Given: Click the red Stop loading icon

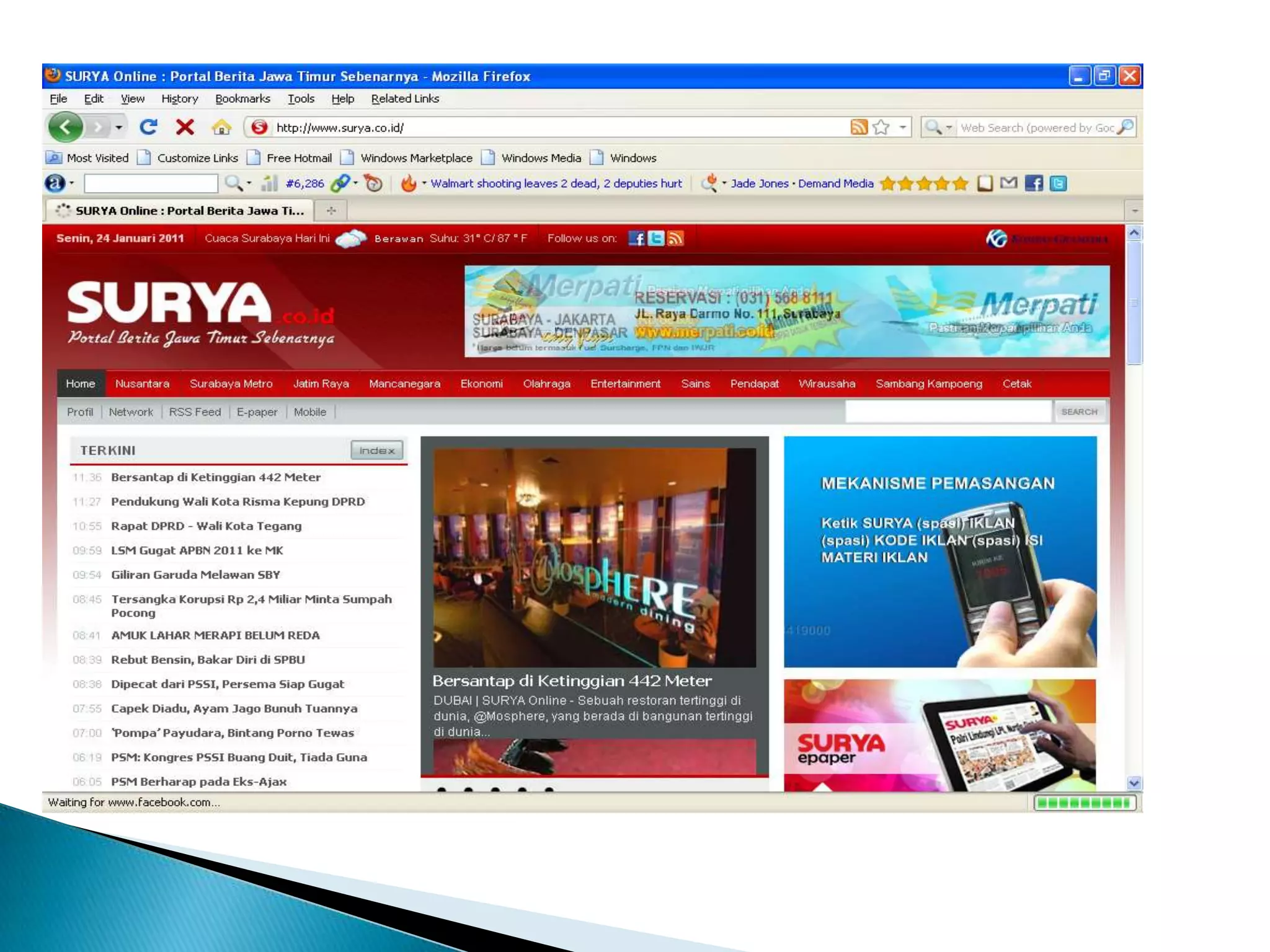Looking at the screenshot, I should click(x=184, y=127).
